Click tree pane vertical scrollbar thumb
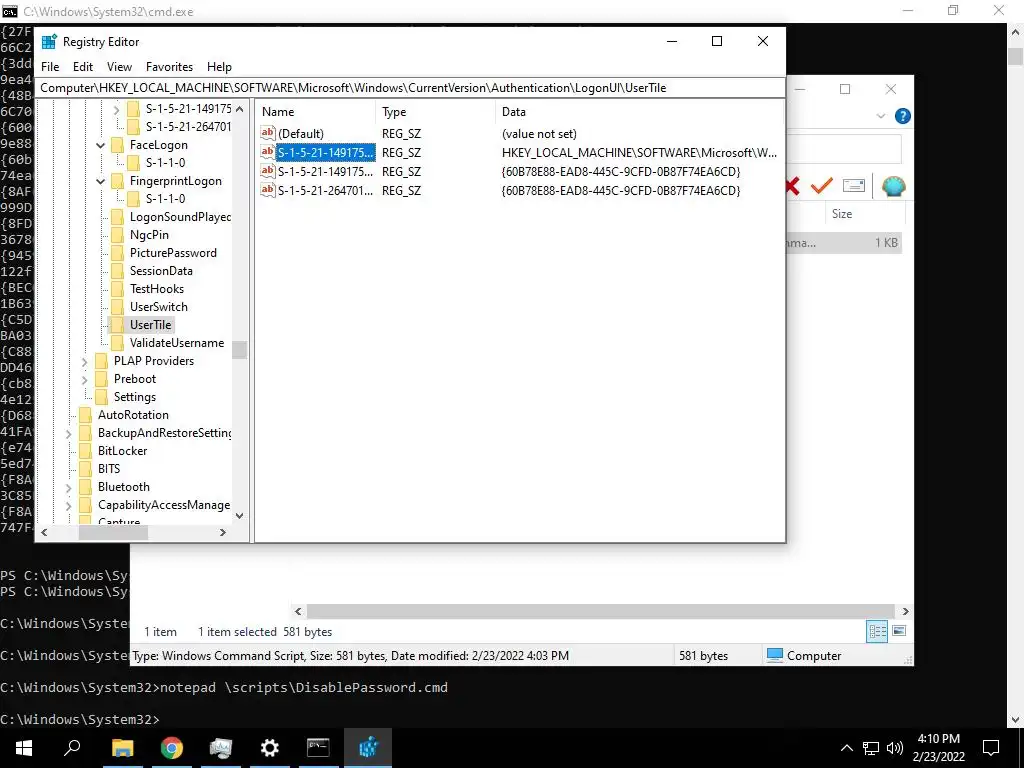The height and width of the screenshot is (768, 1024). click(x=239, y=350)
